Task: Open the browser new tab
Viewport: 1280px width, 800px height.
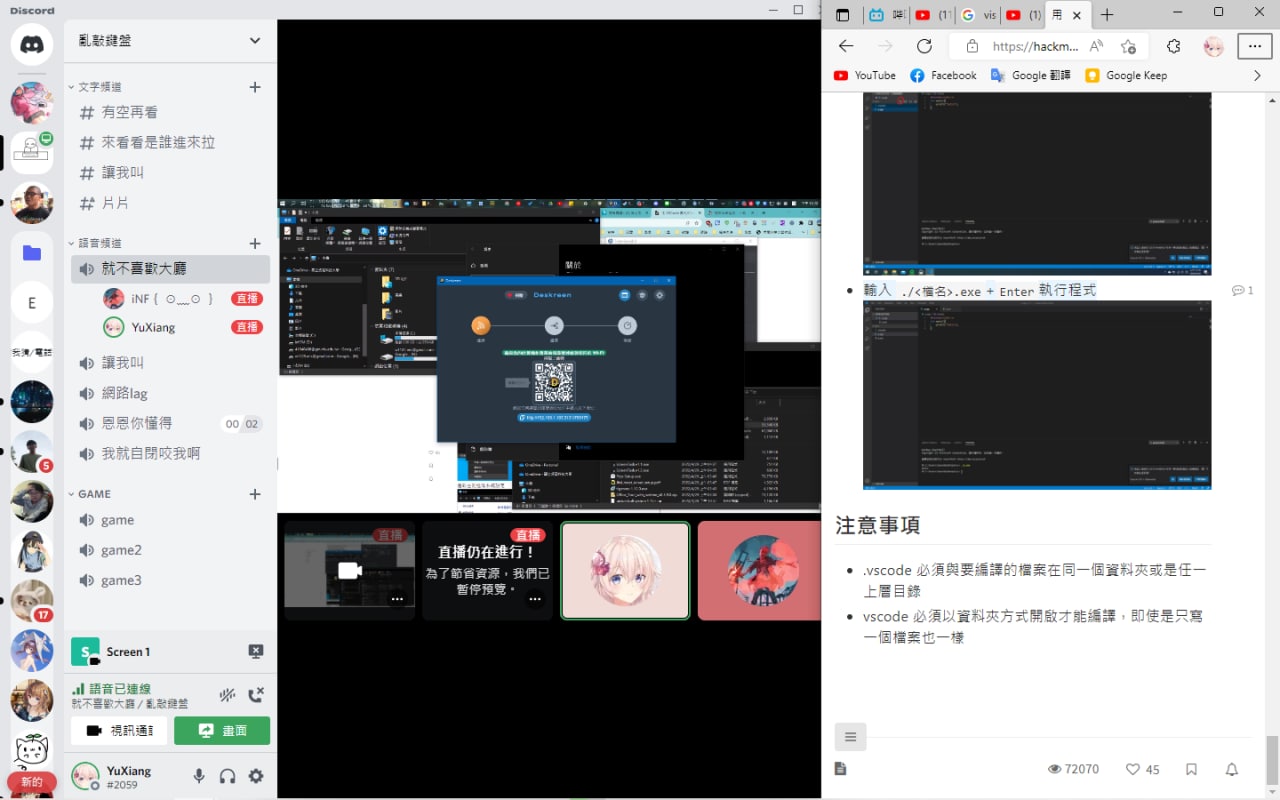Action: click(x=1107, y=15)
